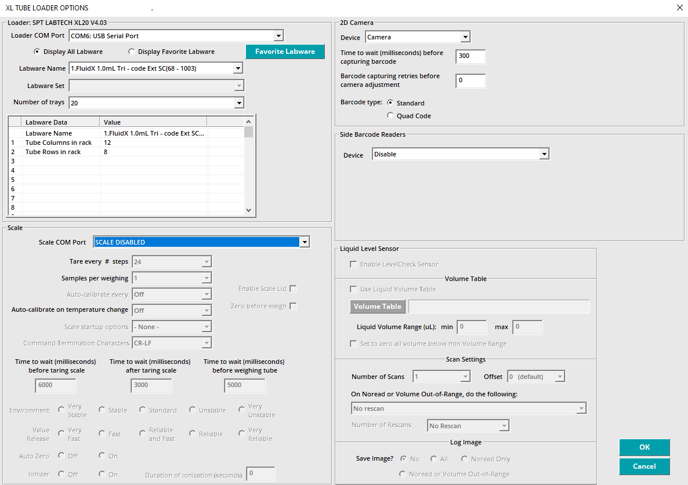The height and width of the screenshot is (485, 688).
Task: Click barcode capturing retries field
Action: click(x=470, y=80)
